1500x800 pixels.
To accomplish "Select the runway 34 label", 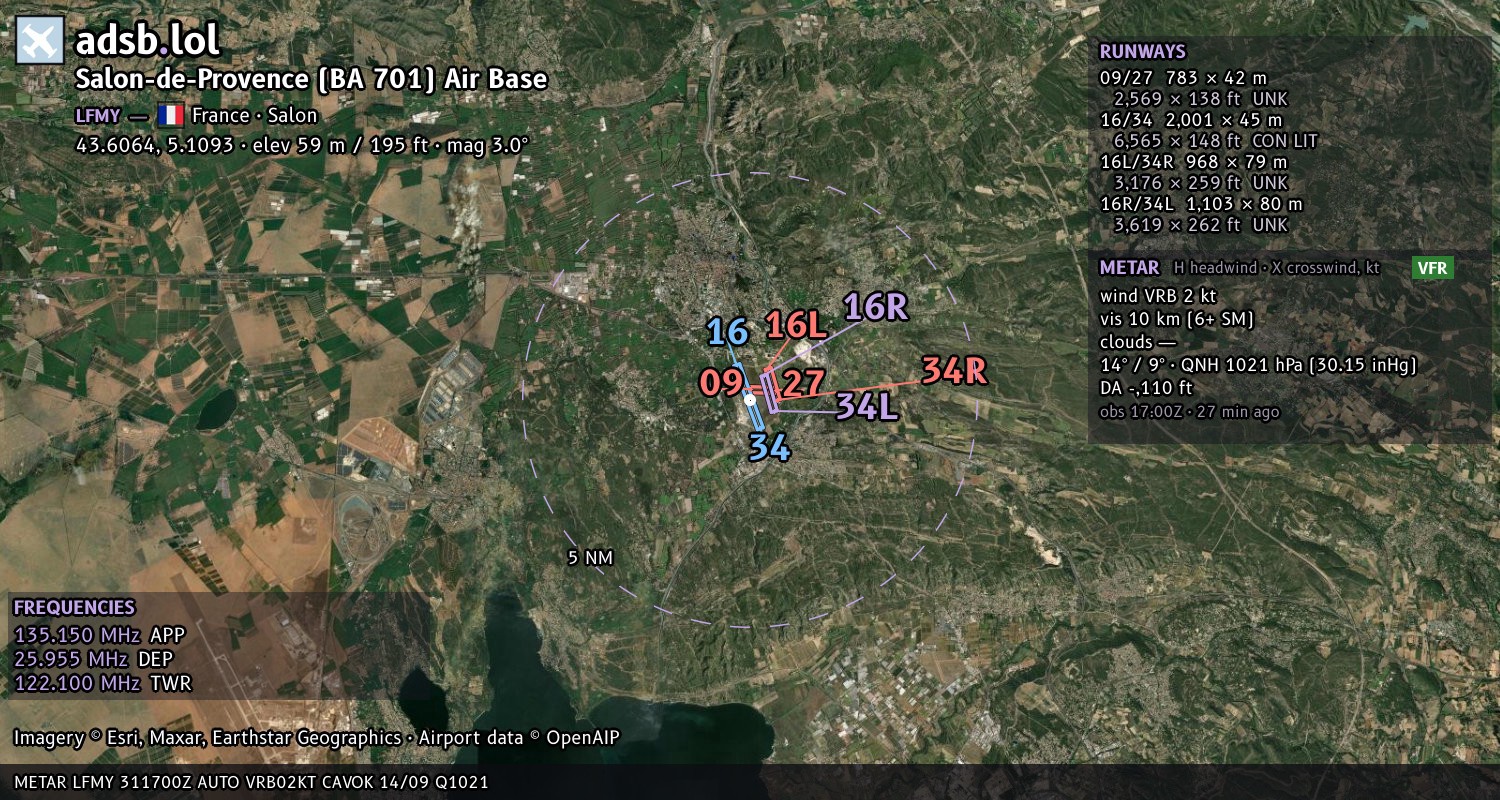I will [x=770, y=447].
